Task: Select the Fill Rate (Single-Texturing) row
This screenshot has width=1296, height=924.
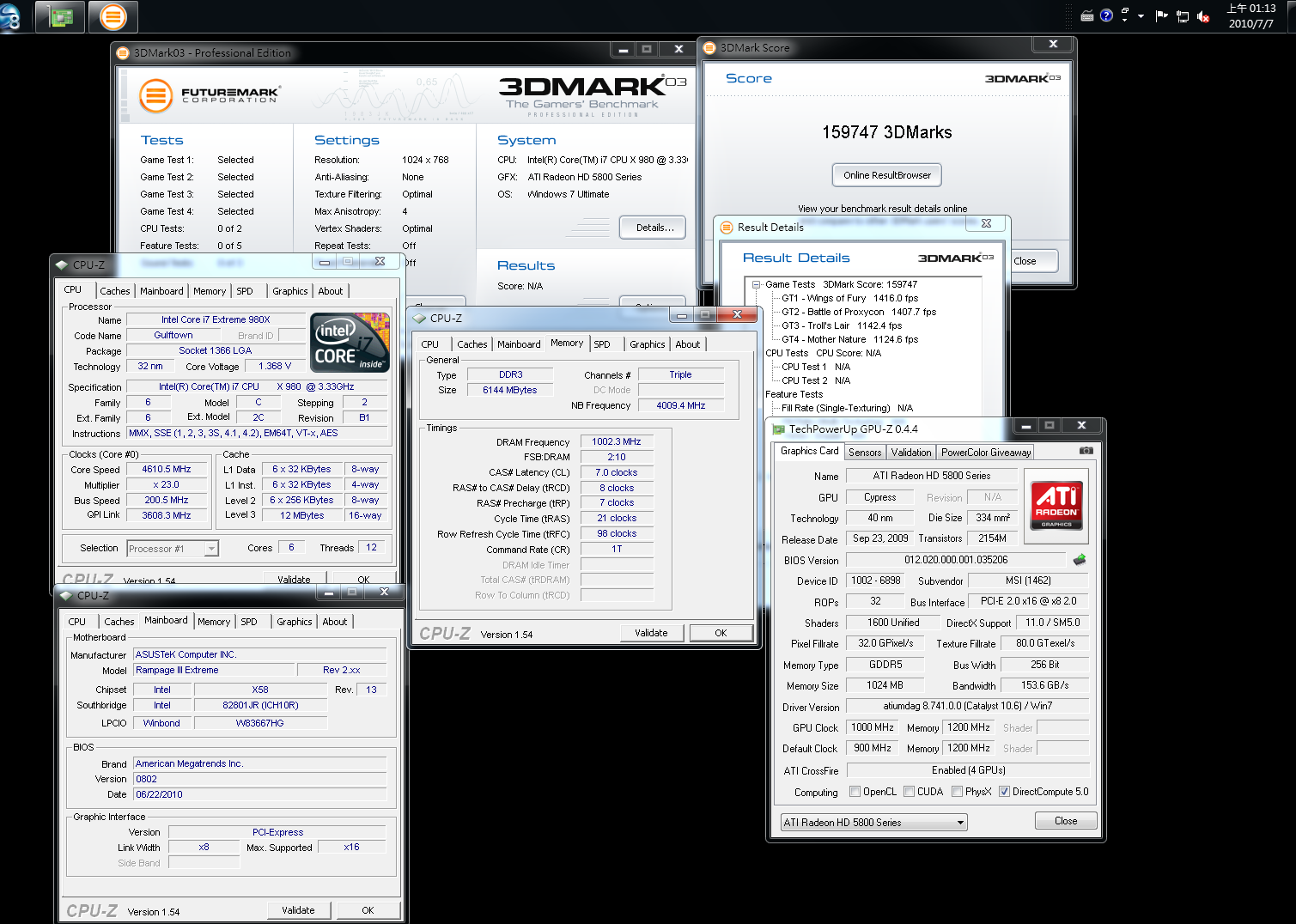Action: (847, 408)
